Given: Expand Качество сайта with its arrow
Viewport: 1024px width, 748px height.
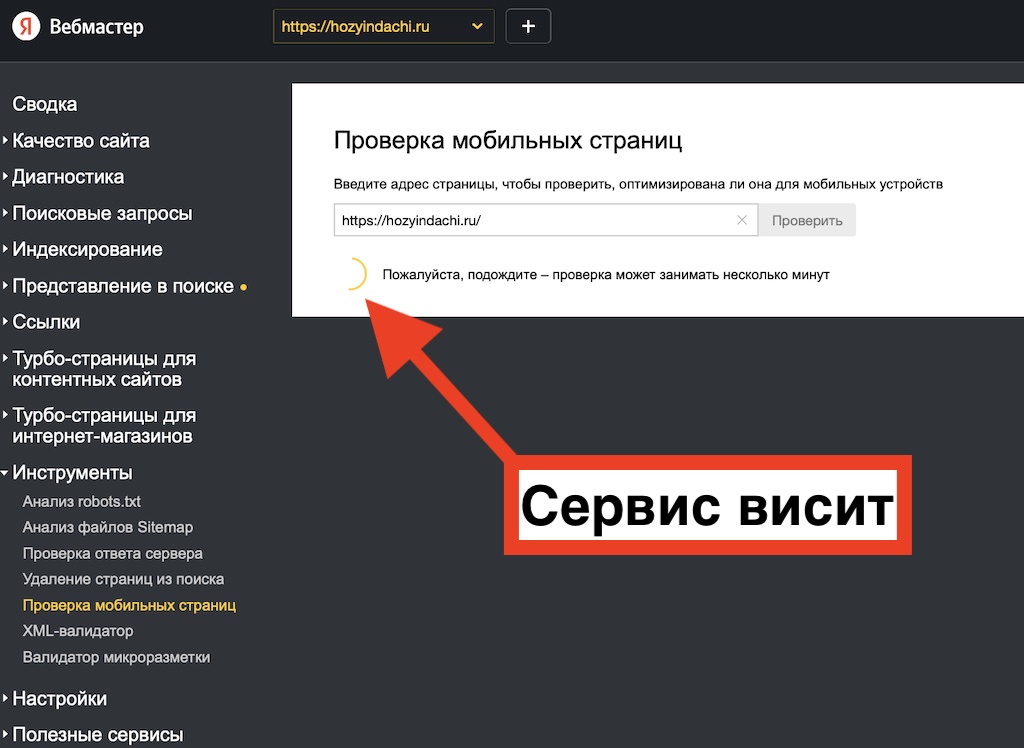Looking at the screenshot, I should coord(5,140).
